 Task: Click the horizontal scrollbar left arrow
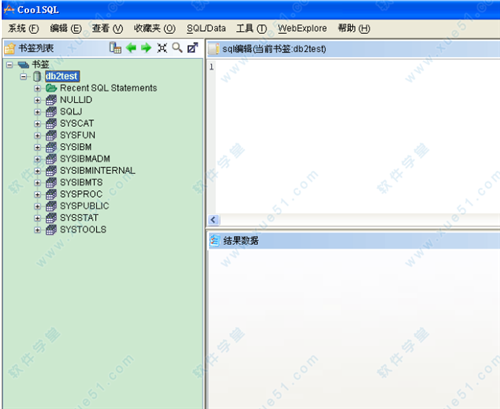pyautogui.click(x=213, y=220)
